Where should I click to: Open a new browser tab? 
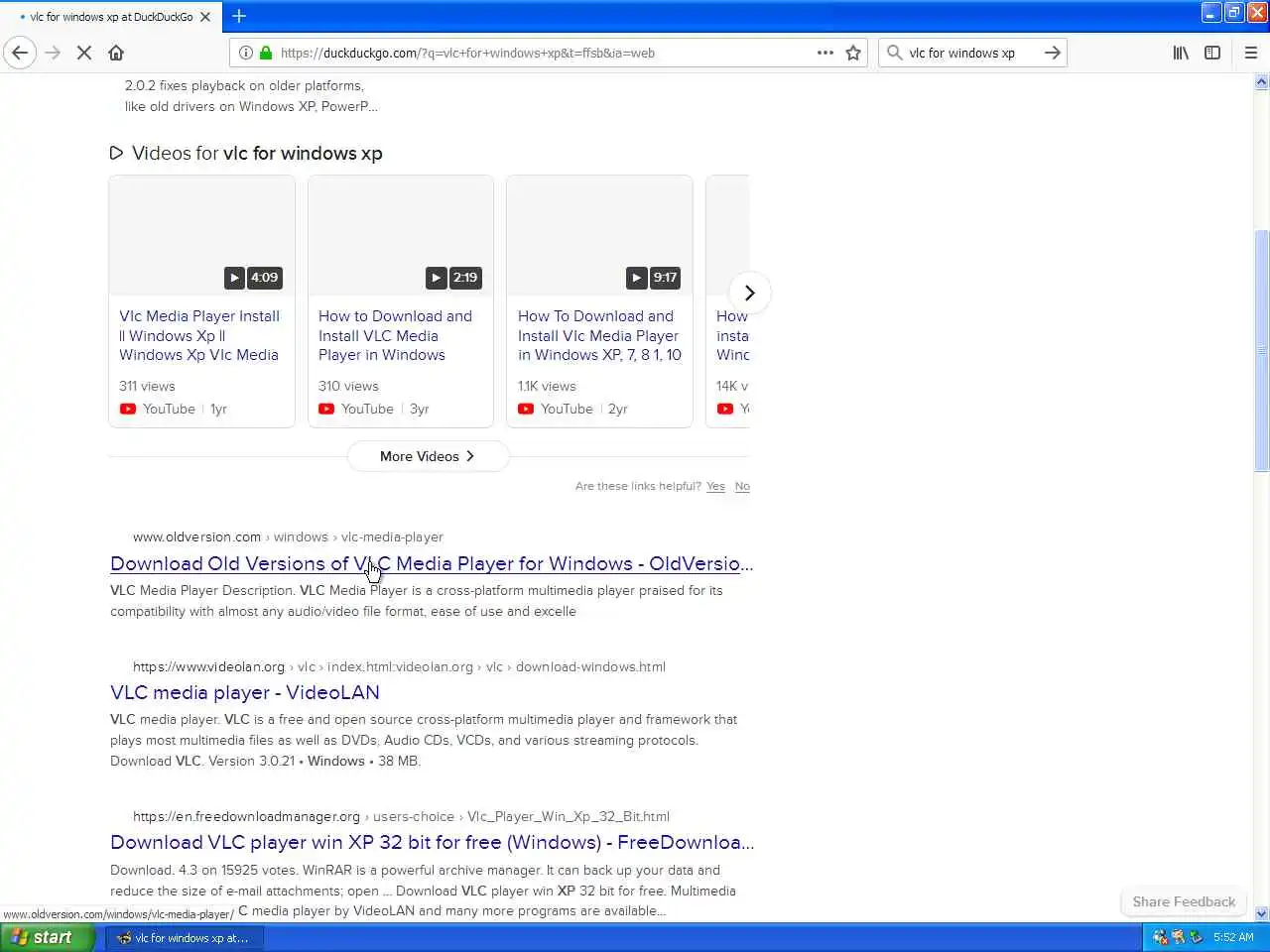point(239,16)
